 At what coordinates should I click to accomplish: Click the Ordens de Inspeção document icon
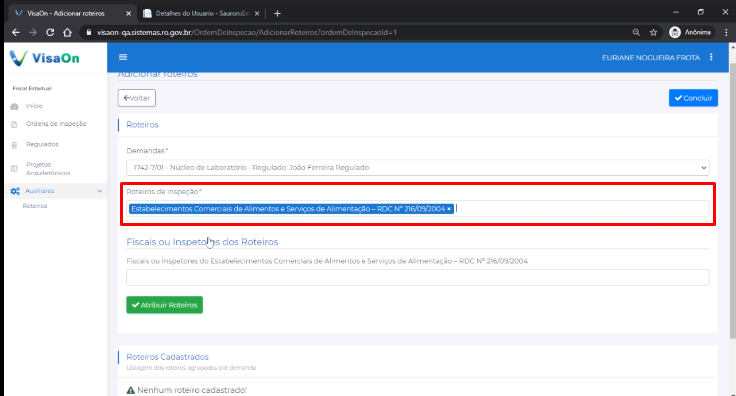[x=14, y=124]
